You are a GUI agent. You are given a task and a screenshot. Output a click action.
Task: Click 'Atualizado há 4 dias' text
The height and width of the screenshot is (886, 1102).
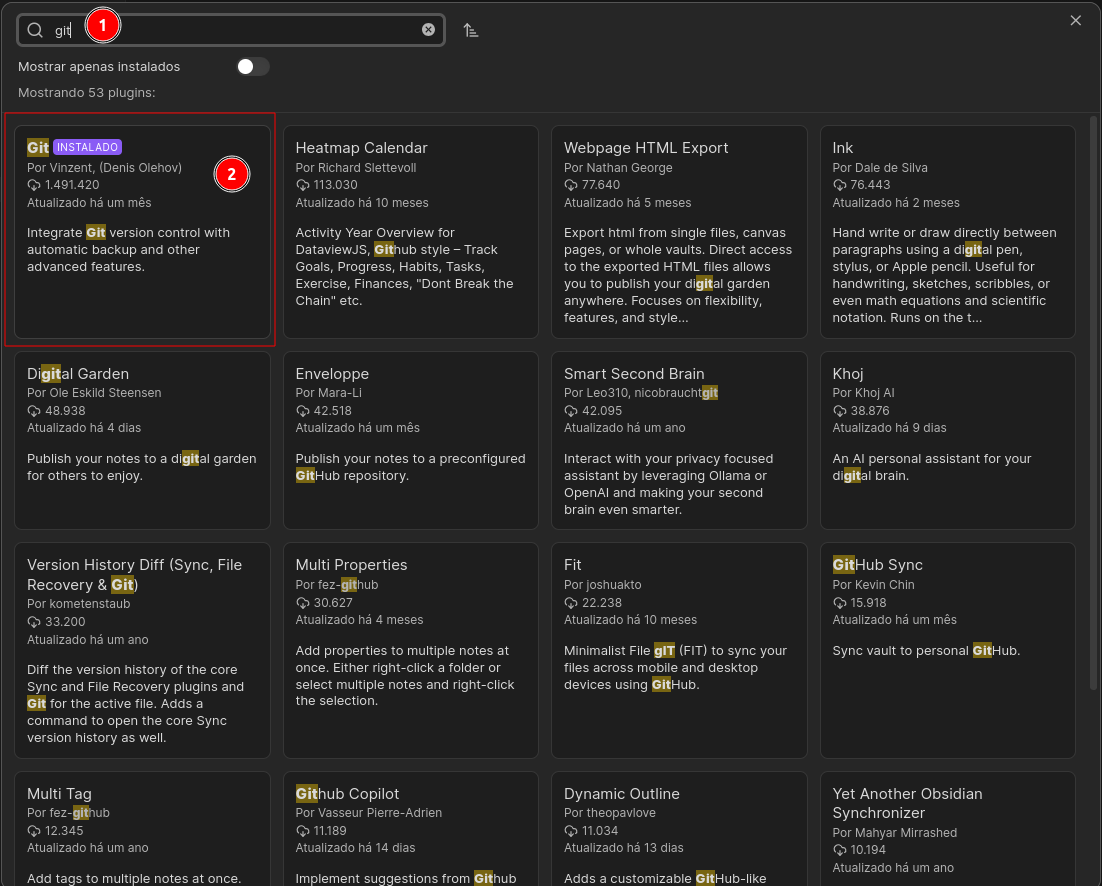pos(84,428)
